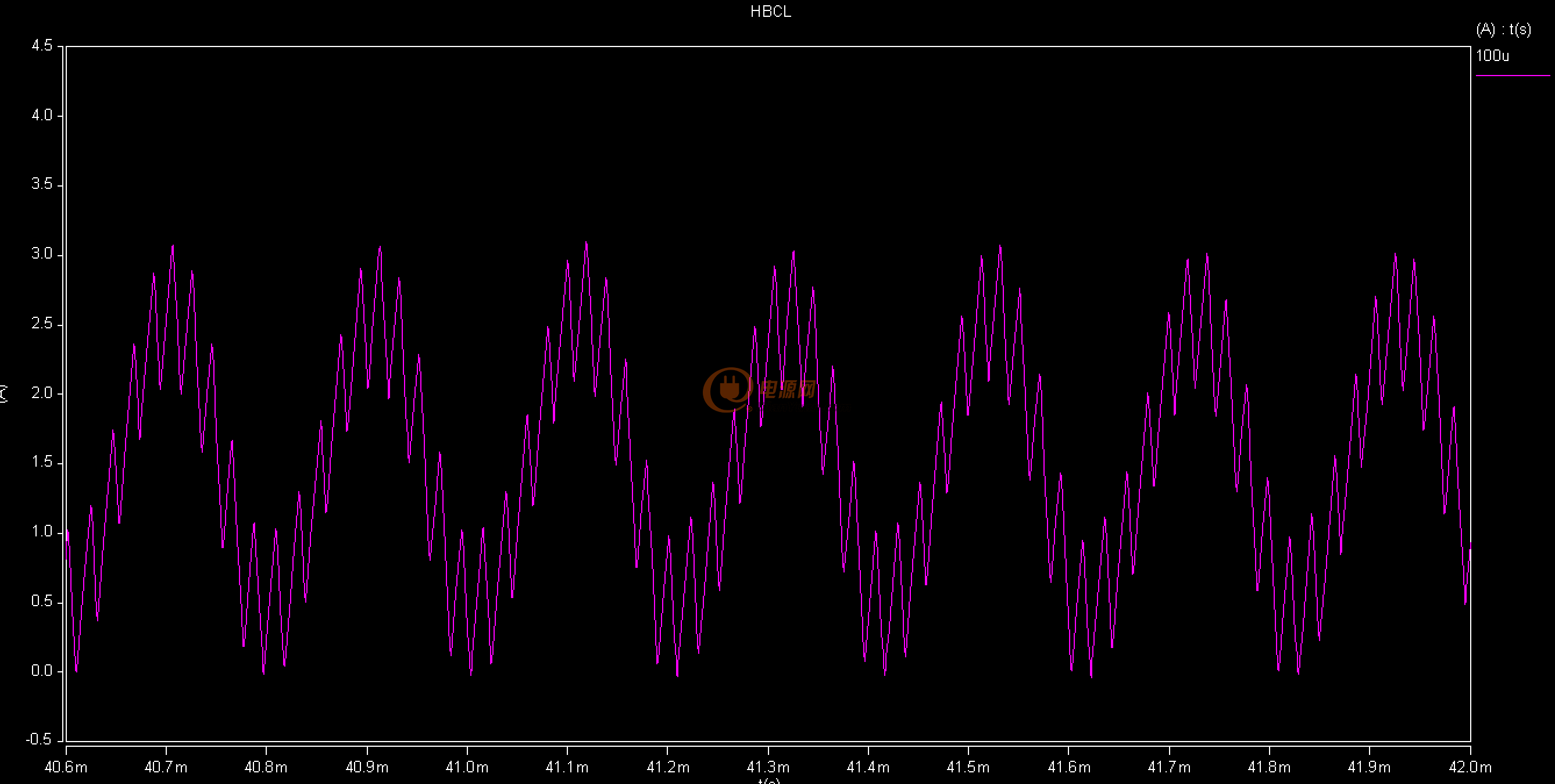Click the 3.5 y-axis tick label

pos(42,185)
